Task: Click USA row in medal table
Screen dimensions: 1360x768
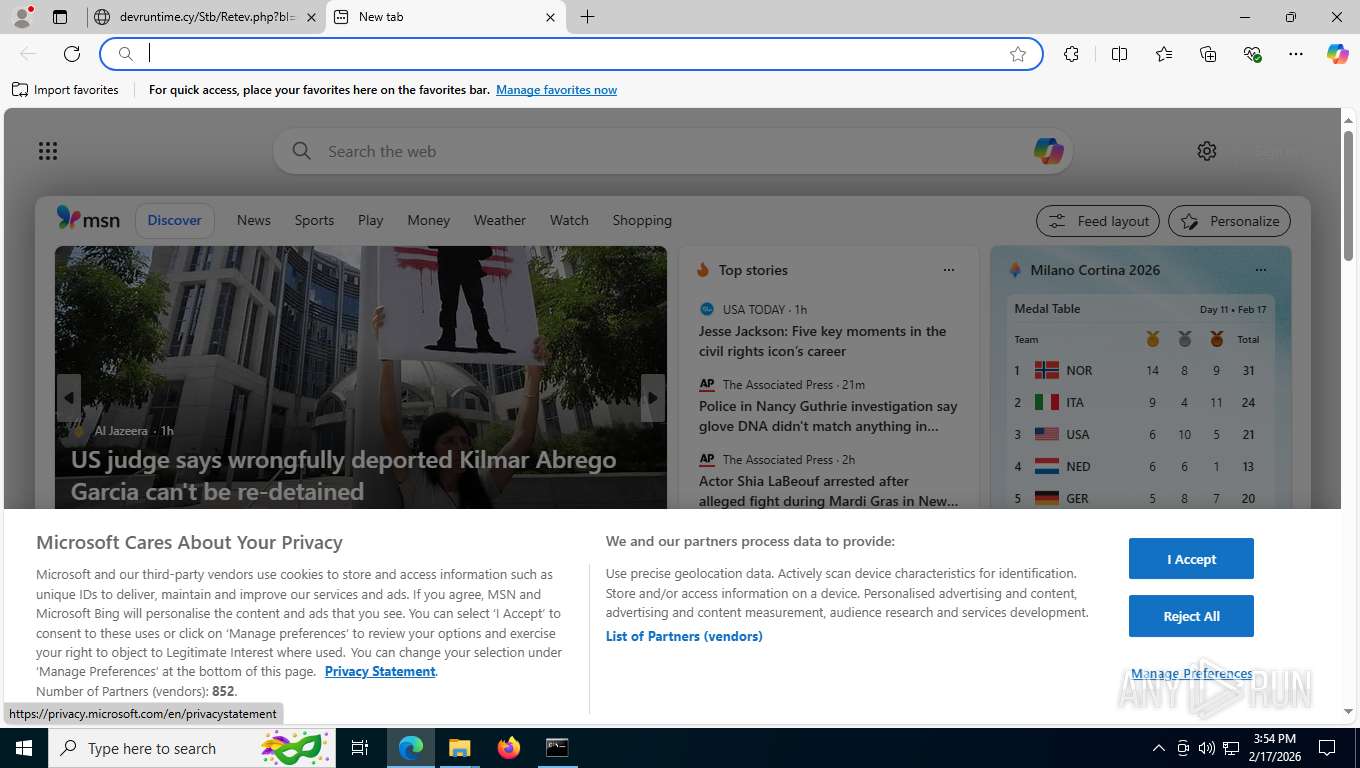Action: click(1139, 434)
